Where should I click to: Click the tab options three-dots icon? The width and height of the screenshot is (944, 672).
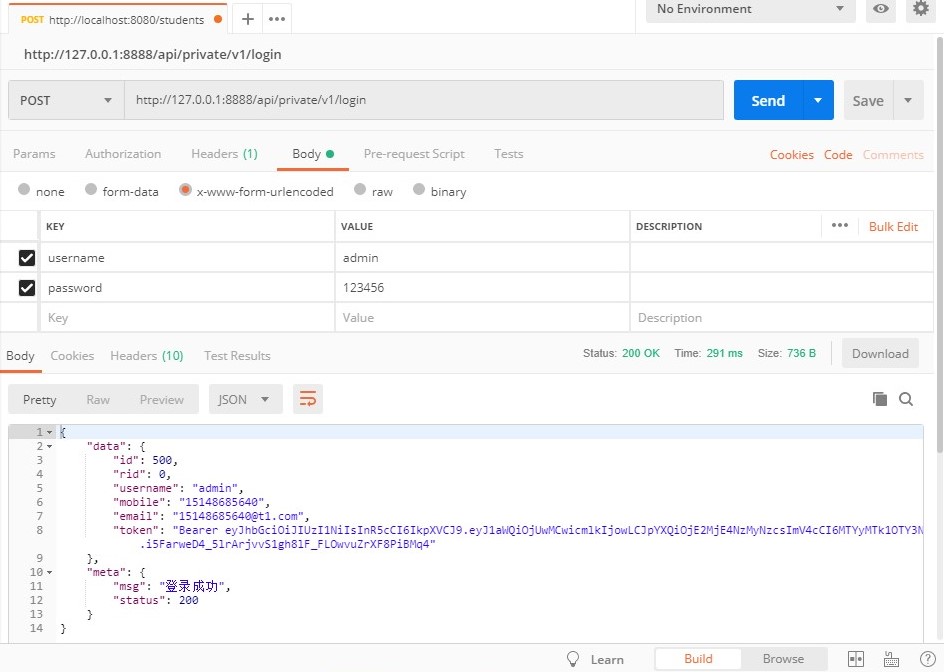coord(277,19)
